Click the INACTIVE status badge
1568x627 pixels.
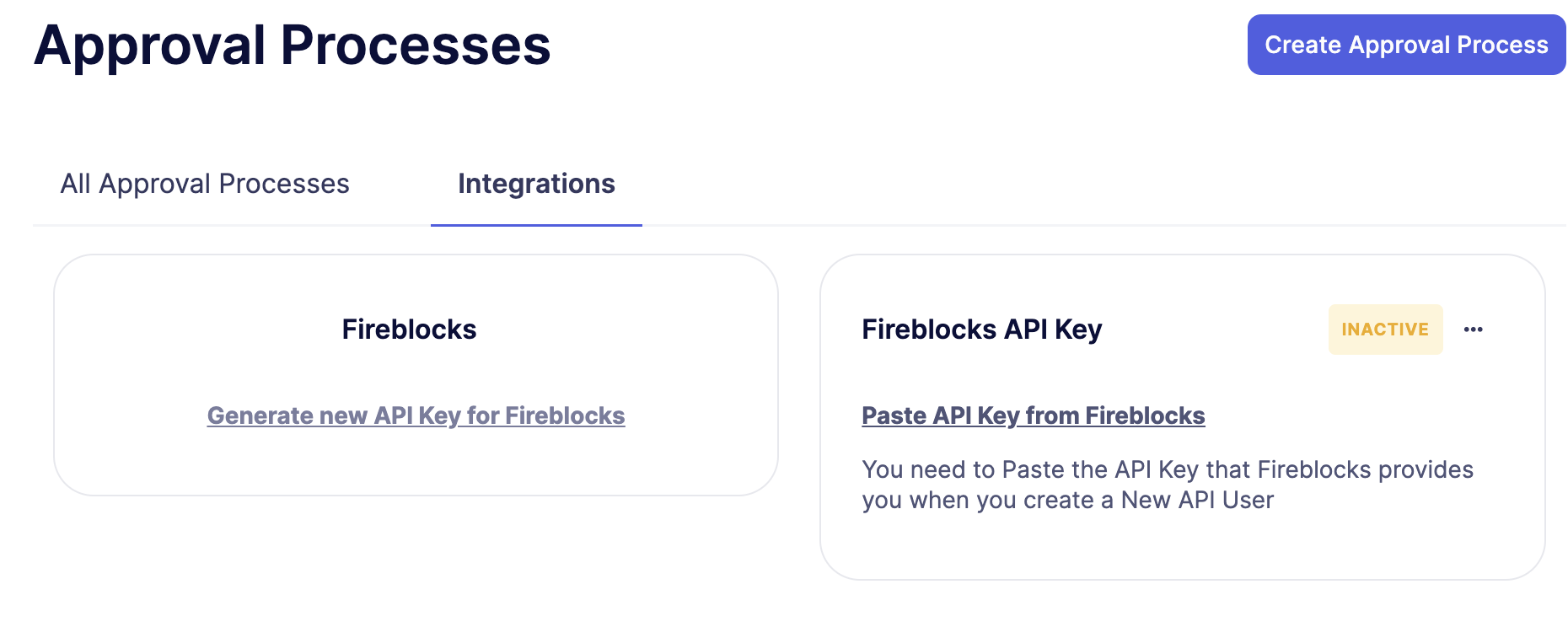(1385, 330)
